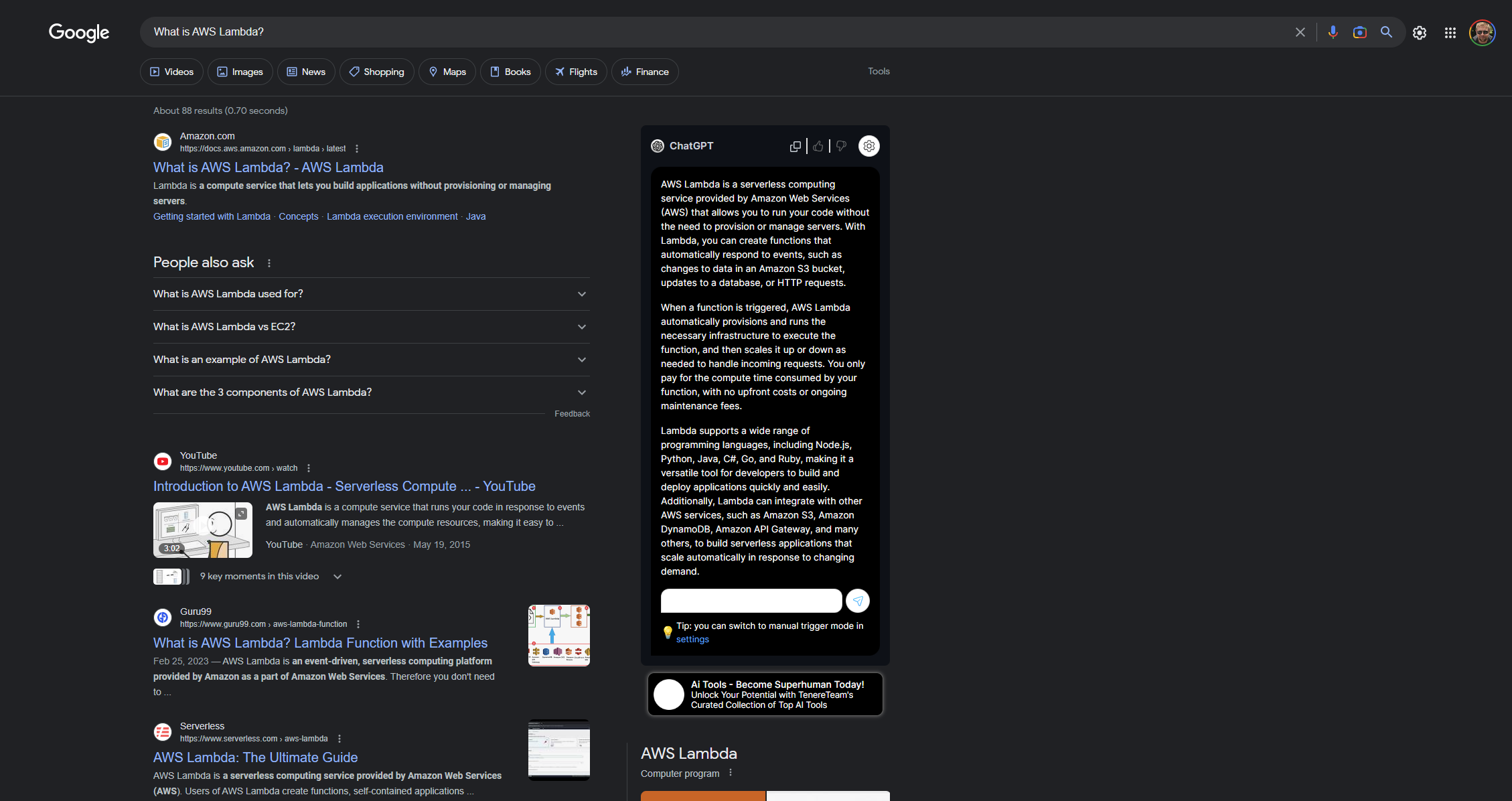This screenshot has height=801, width=1512.
Task: Click the Google Apps grid icon
Action: point(1450,30)
